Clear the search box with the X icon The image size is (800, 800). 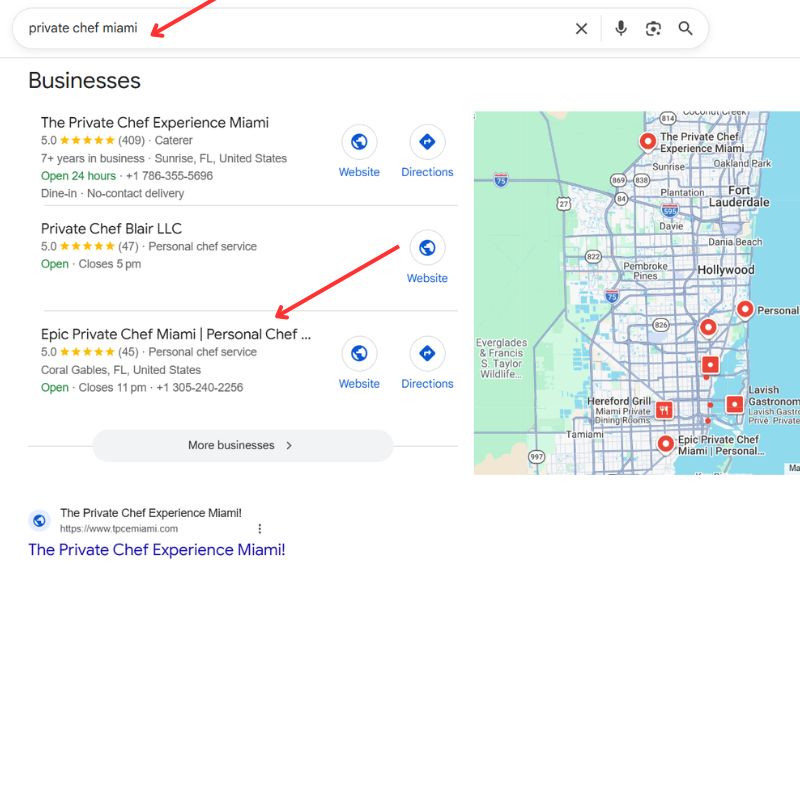[581, 29]
